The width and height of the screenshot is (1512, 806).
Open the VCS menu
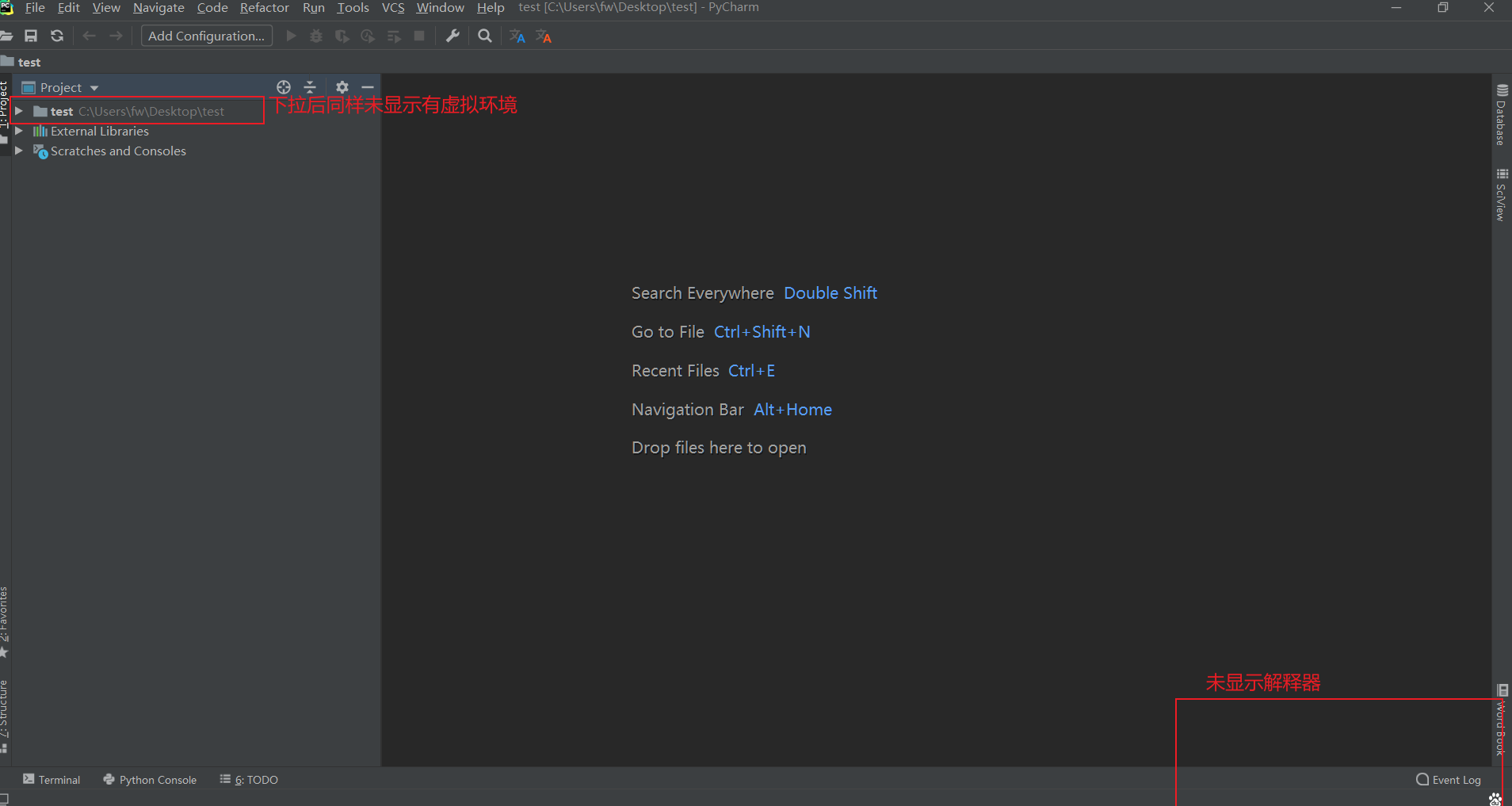tap(393, 8)
